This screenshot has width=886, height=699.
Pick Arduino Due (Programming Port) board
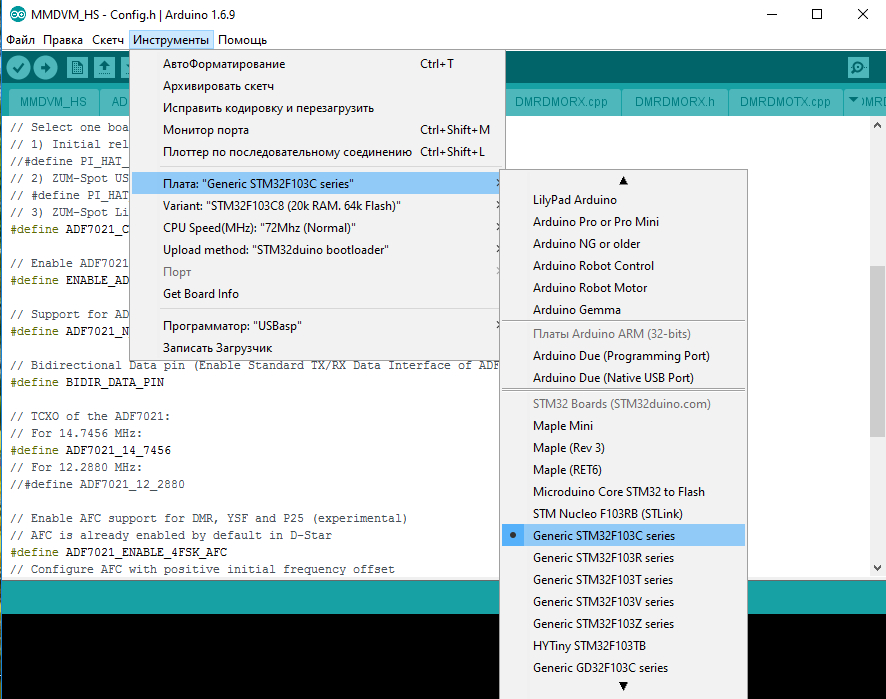pos(621,356)
